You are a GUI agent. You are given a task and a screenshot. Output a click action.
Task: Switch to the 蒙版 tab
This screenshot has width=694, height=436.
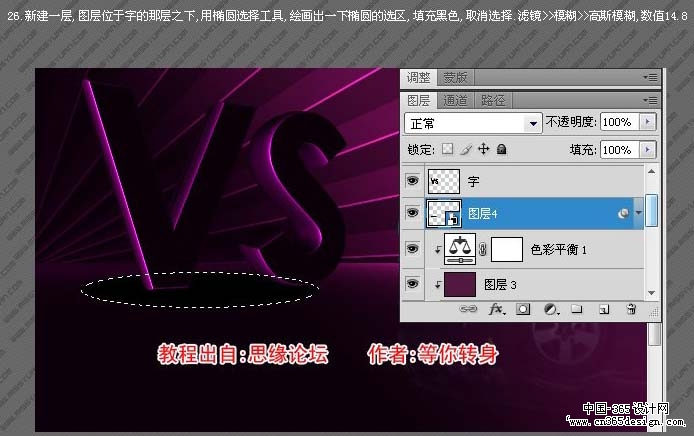[455, 77]
